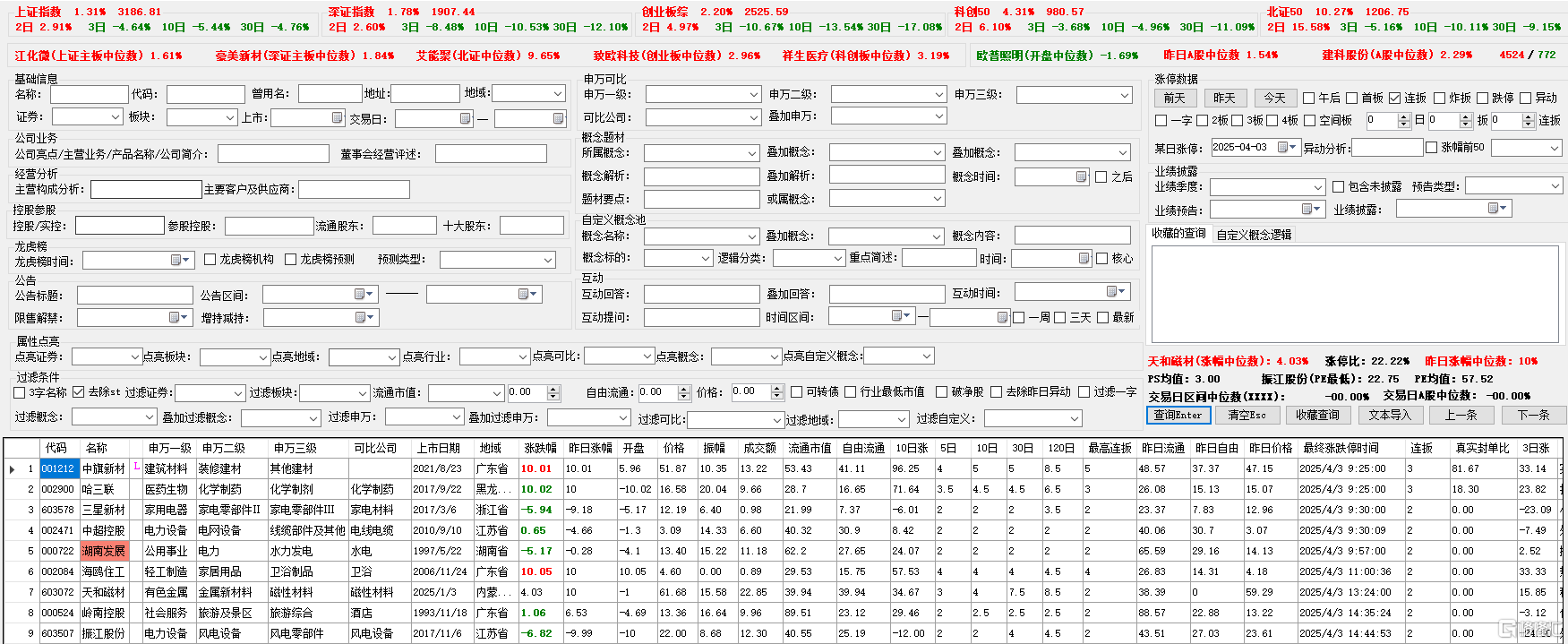Enable the 炸板 checkbox

point(1439,98)
